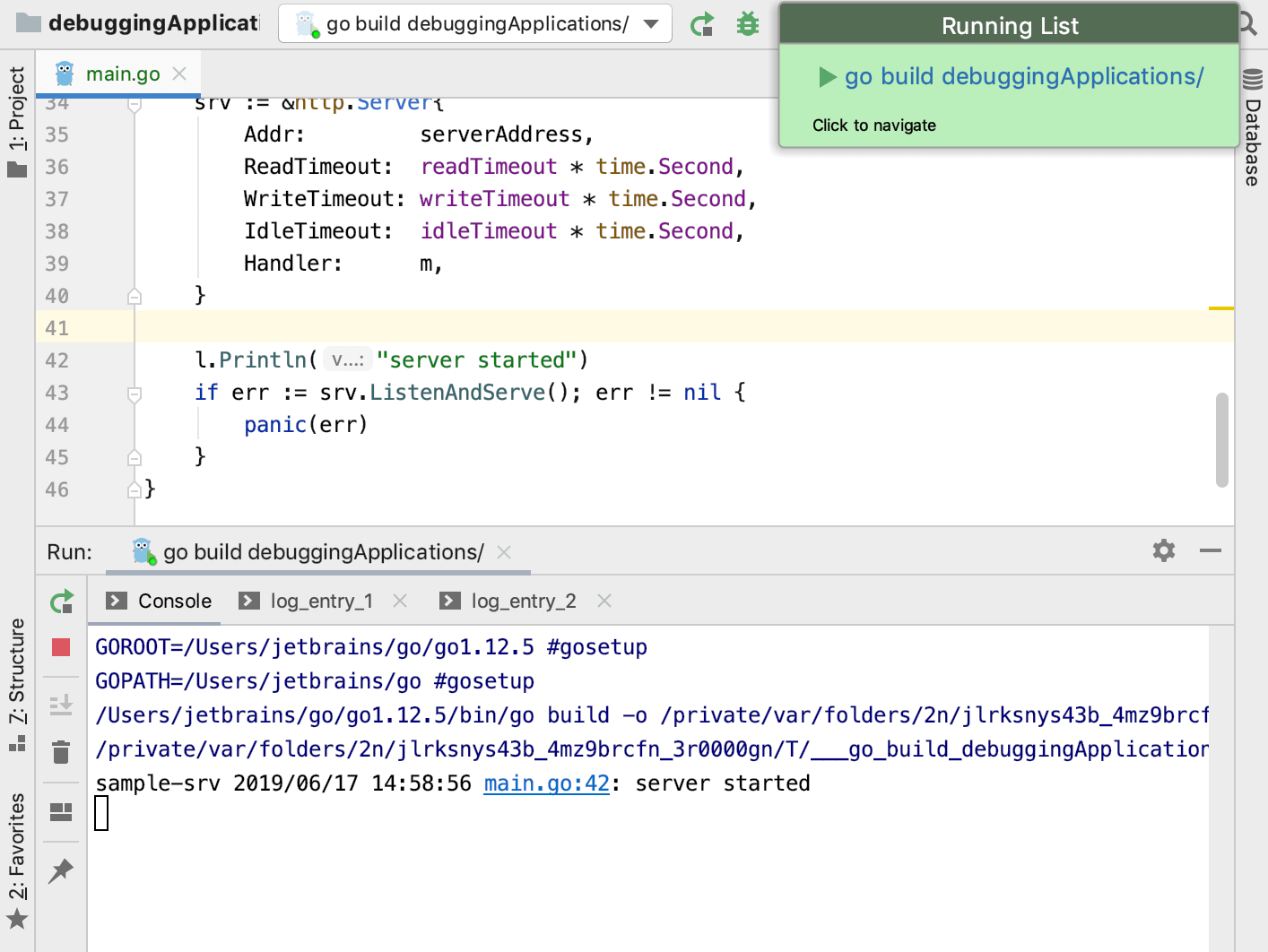
Task: Collapse the if block at line 43
Action: tap(135, 394)
